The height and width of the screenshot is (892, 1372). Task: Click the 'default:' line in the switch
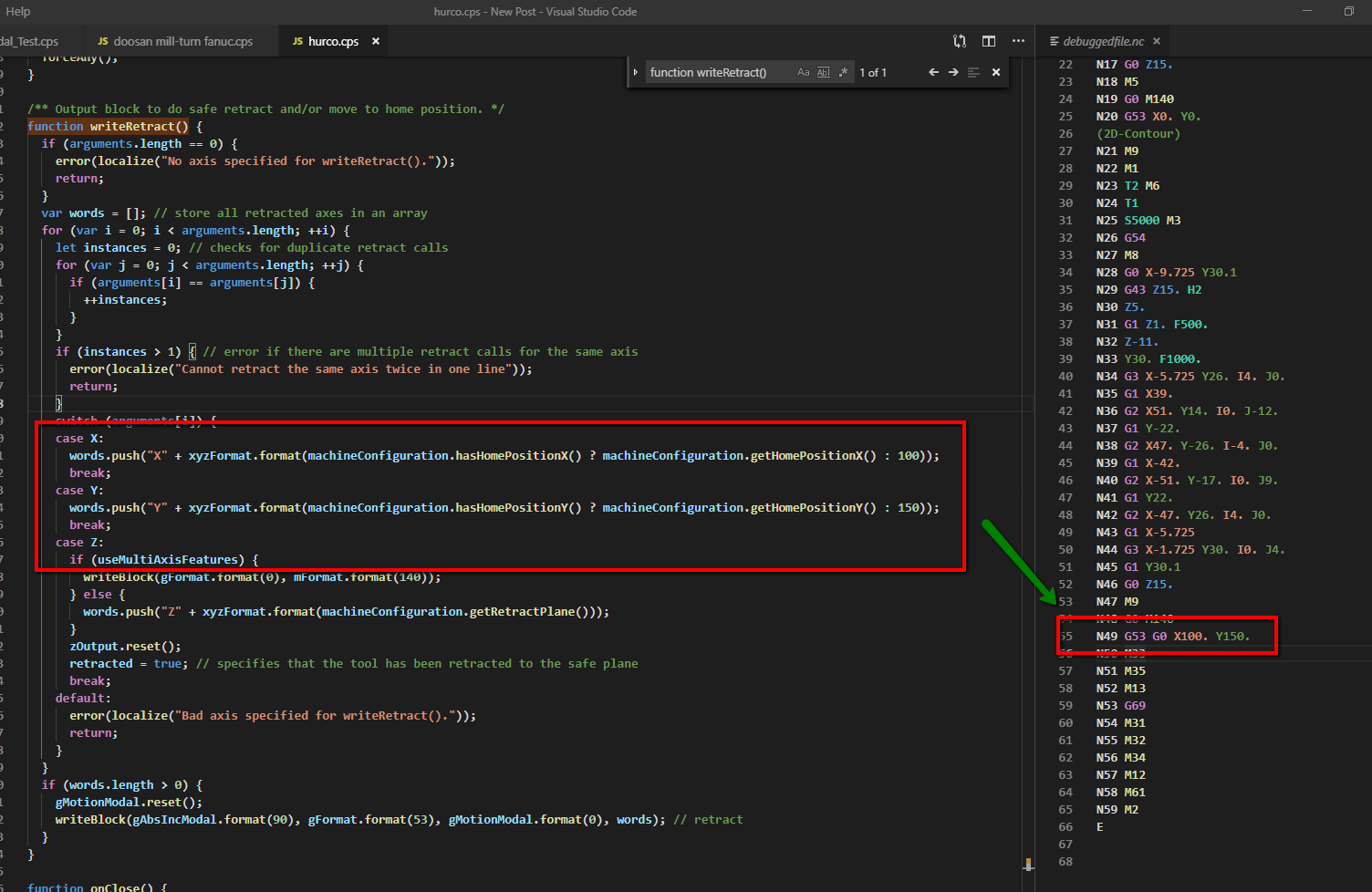click(83, 699)
